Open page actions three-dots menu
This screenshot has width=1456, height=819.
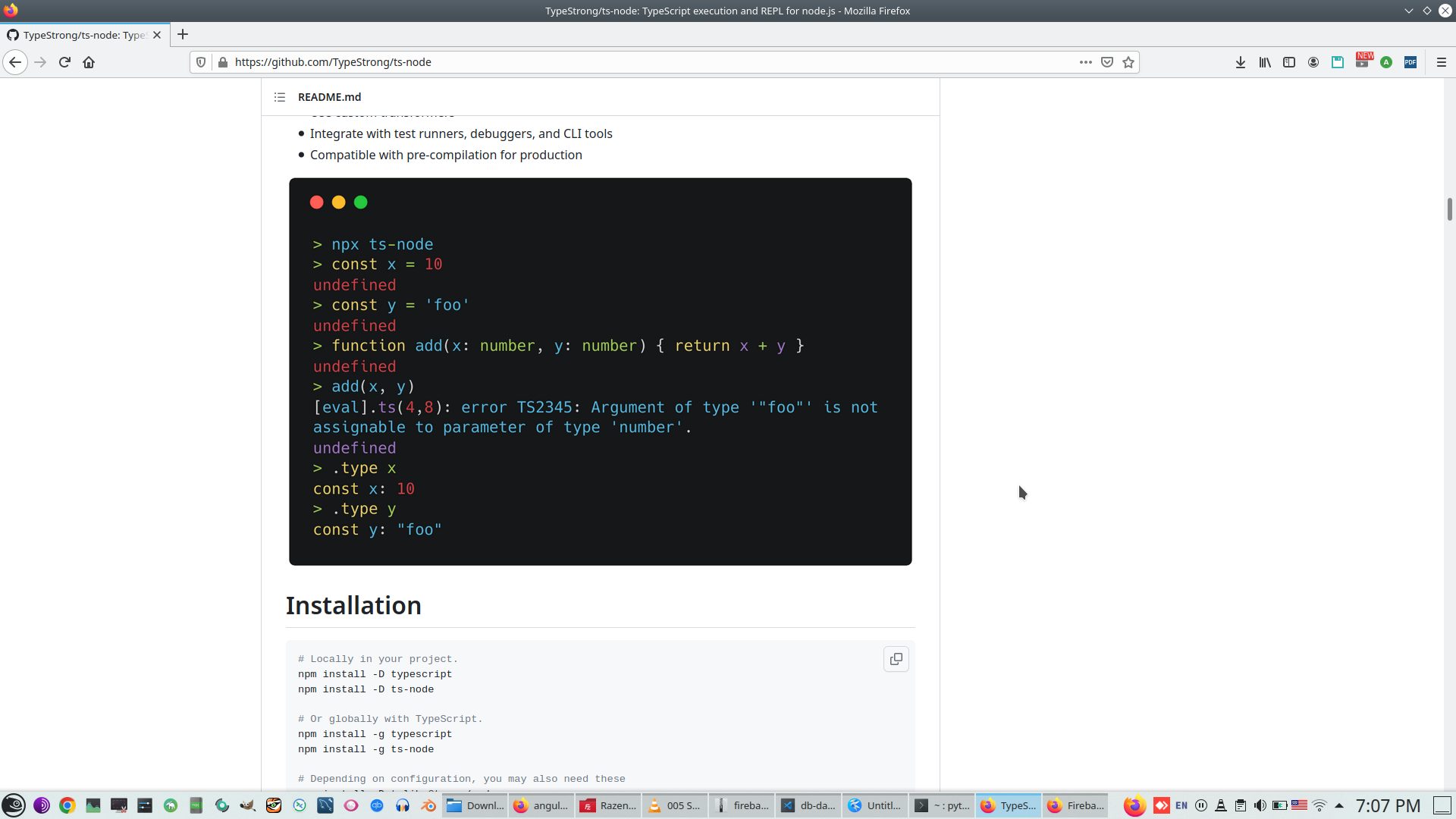click(x=1086, y=62)
